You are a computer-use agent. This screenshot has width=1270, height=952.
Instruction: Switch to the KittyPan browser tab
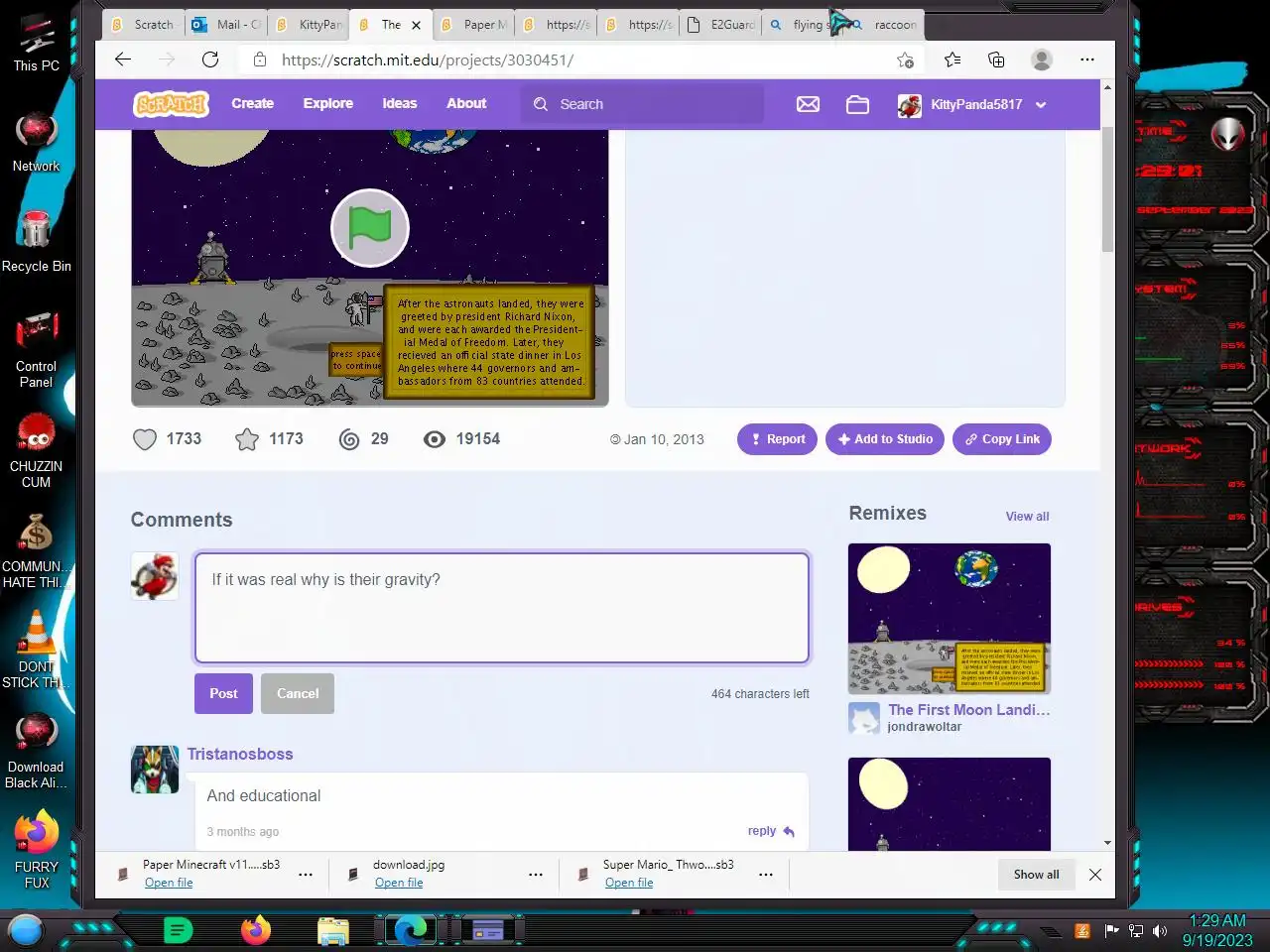[309, 25]
